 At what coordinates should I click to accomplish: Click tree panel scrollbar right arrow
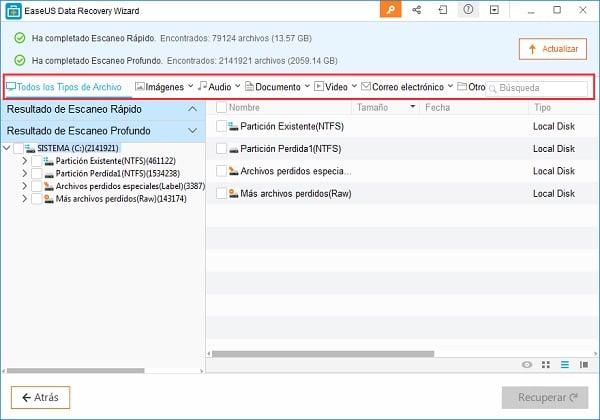click(202, 371)
